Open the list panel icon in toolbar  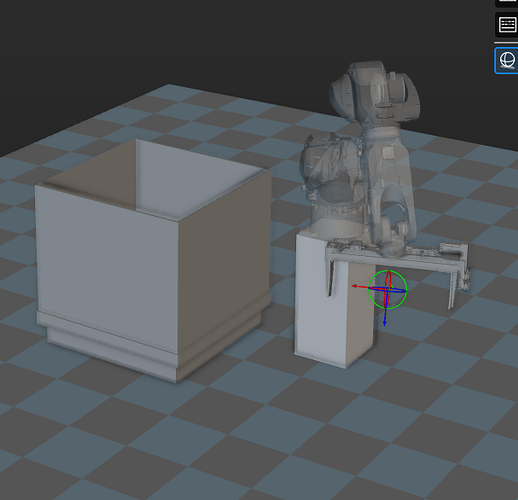click(x=507, y=25)
